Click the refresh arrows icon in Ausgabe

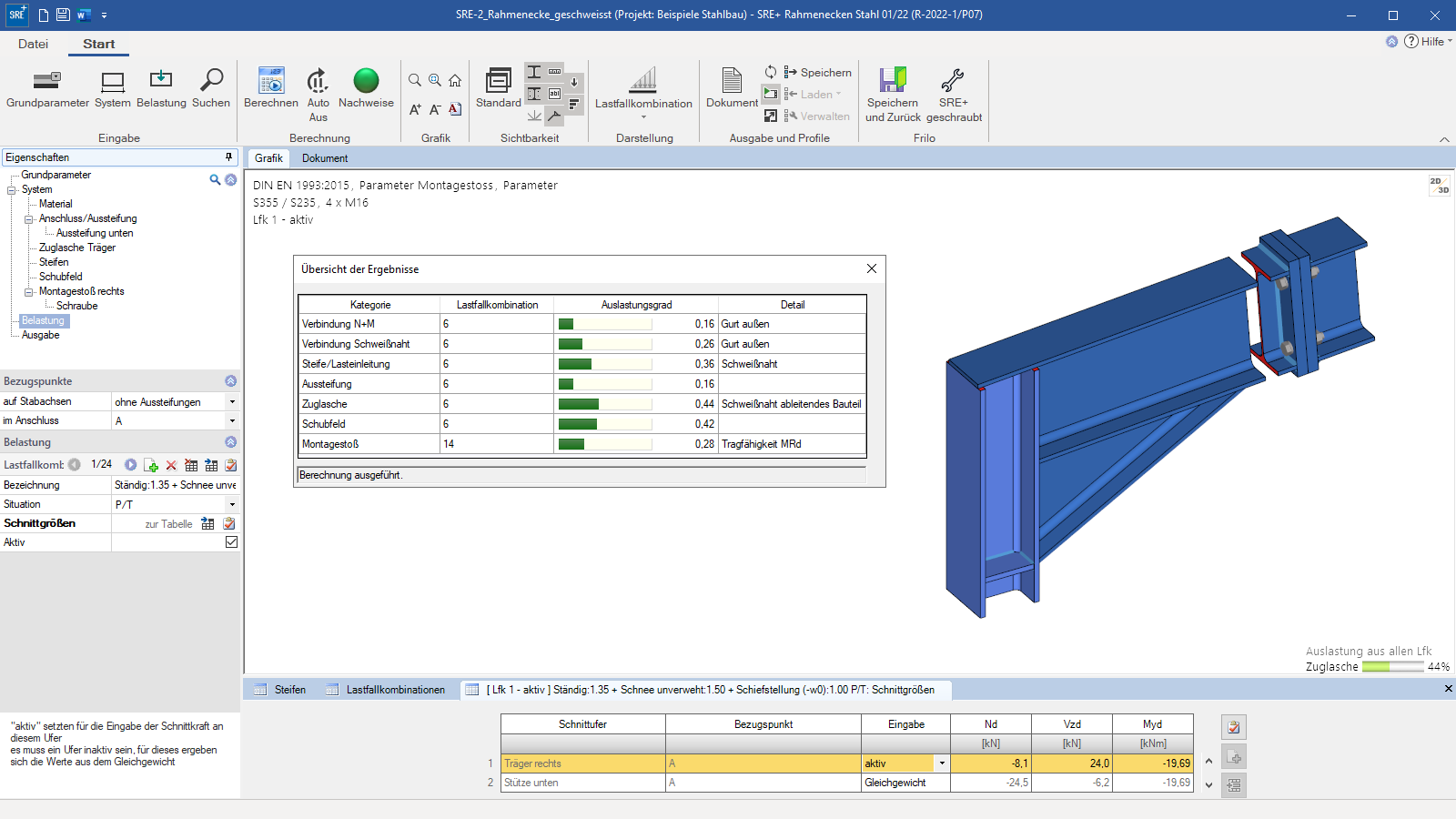click(x=771, y=72)
